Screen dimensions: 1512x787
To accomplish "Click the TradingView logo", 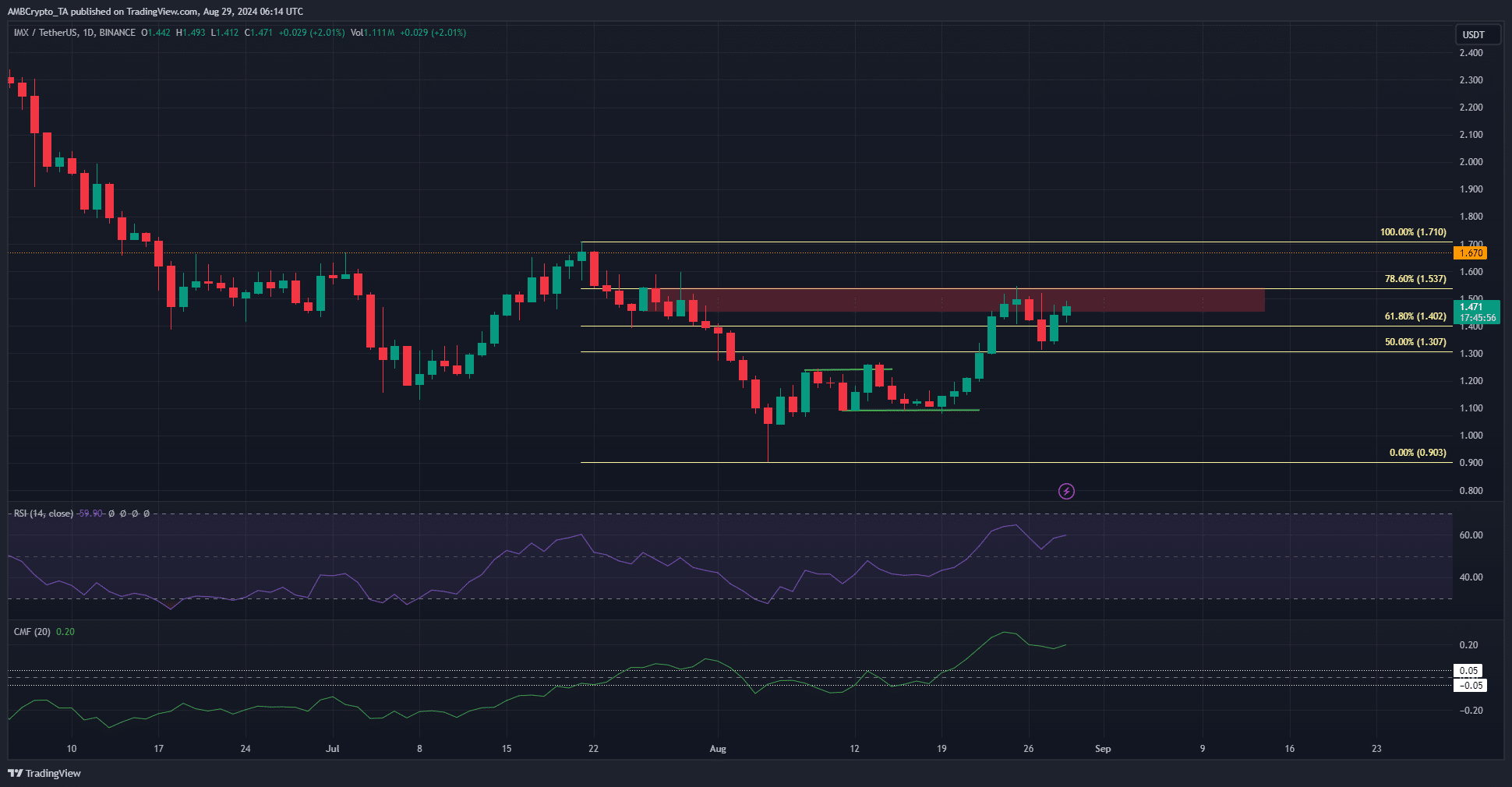I will pos(44,773).
